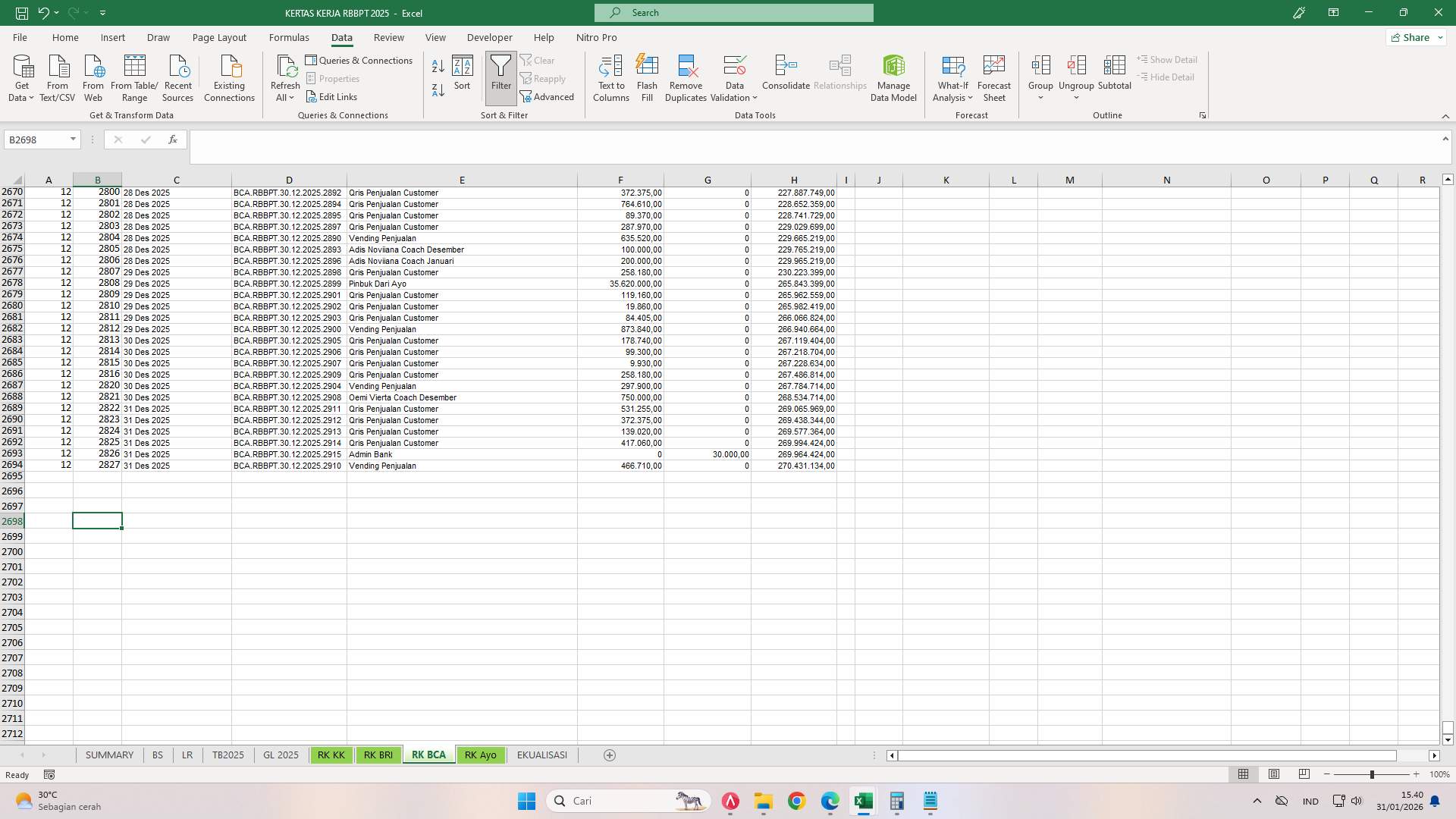1456x819 pixels.
Task: Click the Share button
Action: point(1414,37)
